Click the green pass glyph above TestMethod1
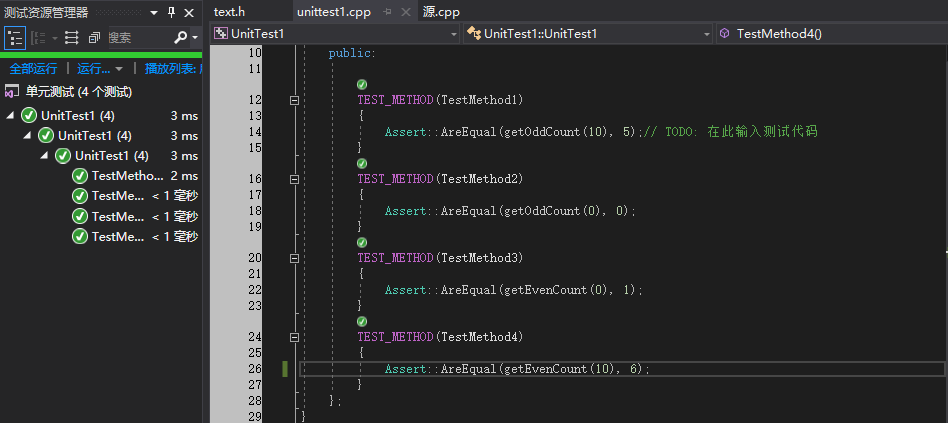 pos(362,85)
